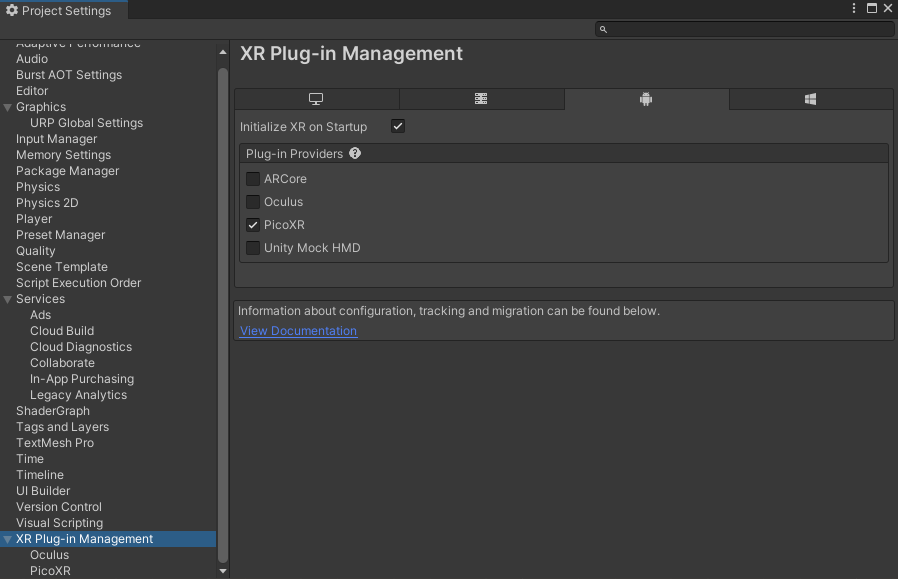
Task: Select the Dedicated Server platform tab
Action: pyautogui.click(x=481, y=99)
